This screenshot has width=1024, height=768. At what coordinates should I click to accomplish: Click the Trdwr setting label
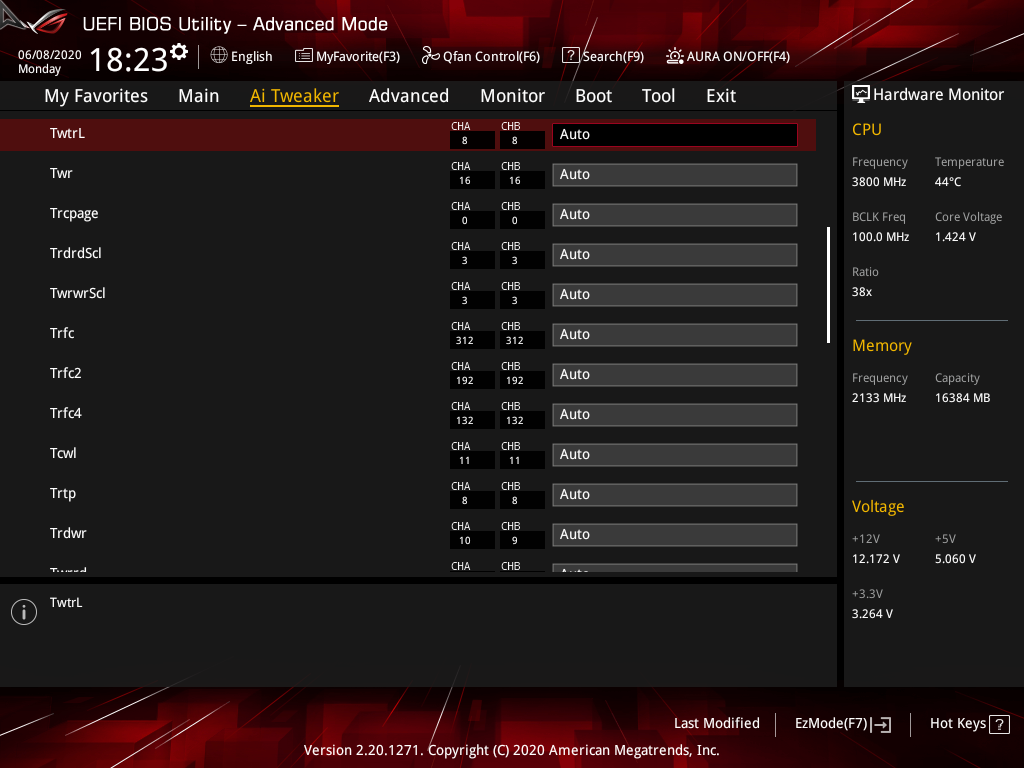tap(68, 534)
